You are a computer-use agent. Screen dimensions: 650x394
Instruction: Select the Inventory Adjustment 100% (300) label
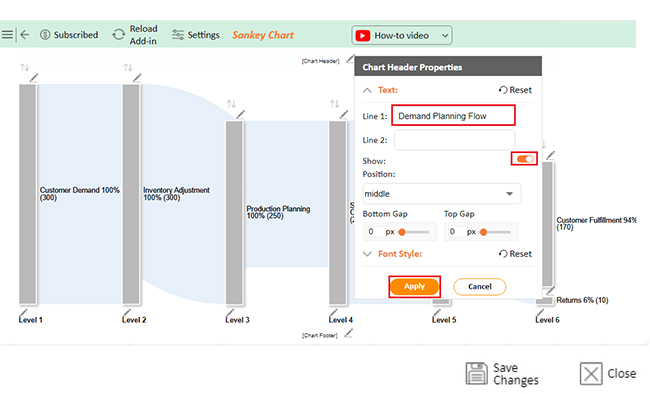pos(176,194)
